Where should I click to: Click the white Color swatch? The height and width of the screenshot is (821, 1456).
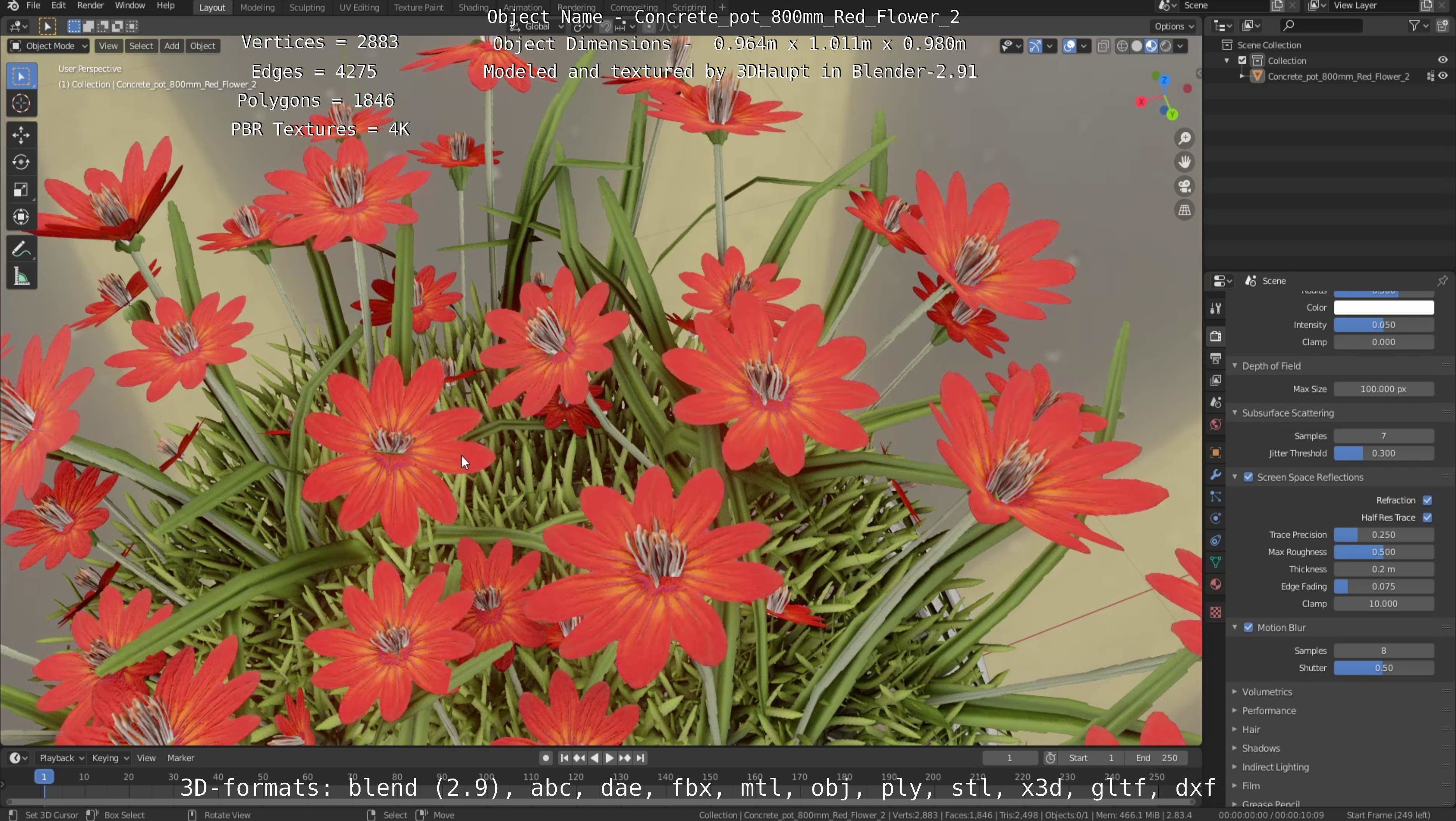[x=1384, y=308]
